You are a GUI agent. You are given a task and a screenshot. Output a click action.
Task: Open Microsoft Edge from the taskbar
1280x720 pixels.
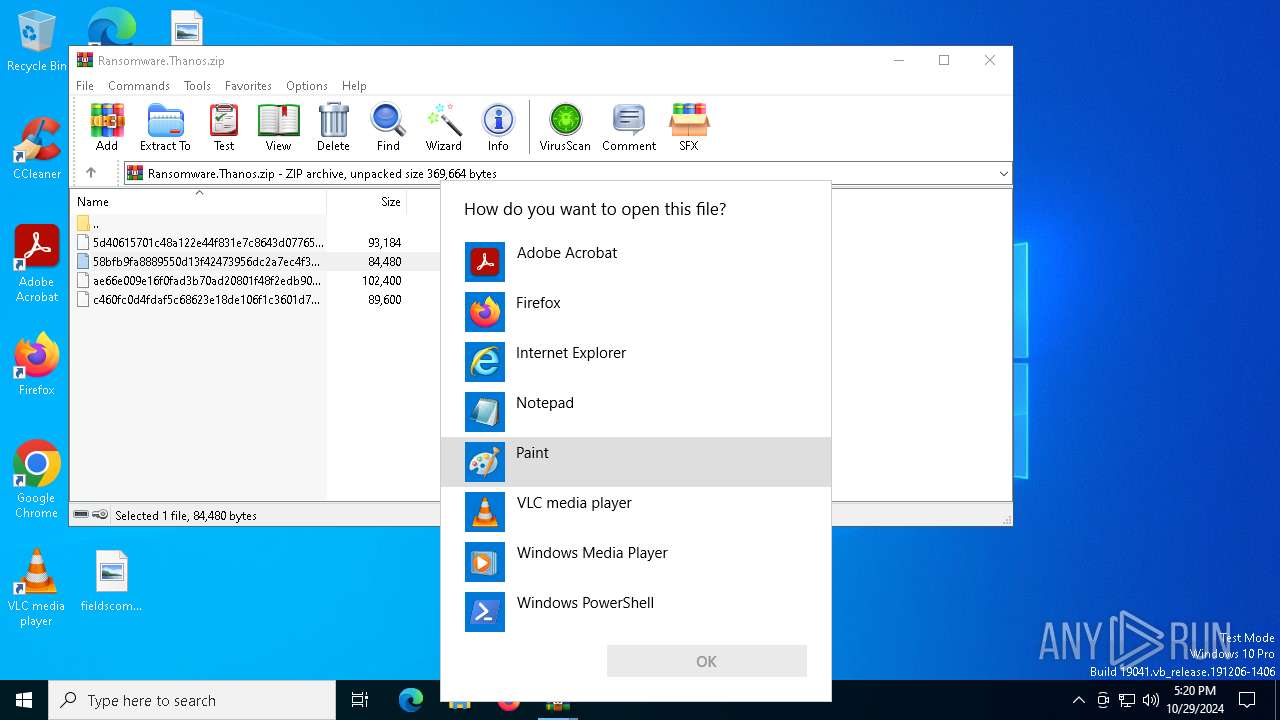click(x=411, y=700)
